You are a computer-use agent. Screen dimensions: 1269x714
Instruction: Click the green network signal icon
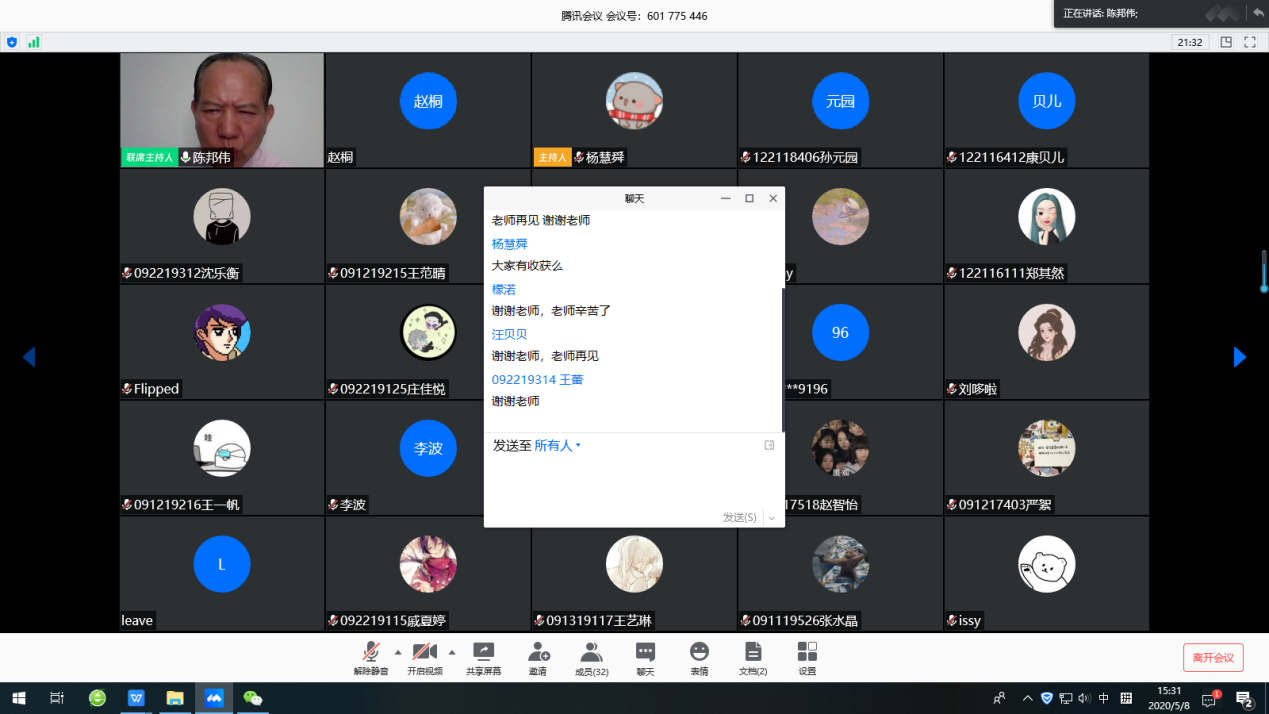[34, 42]
